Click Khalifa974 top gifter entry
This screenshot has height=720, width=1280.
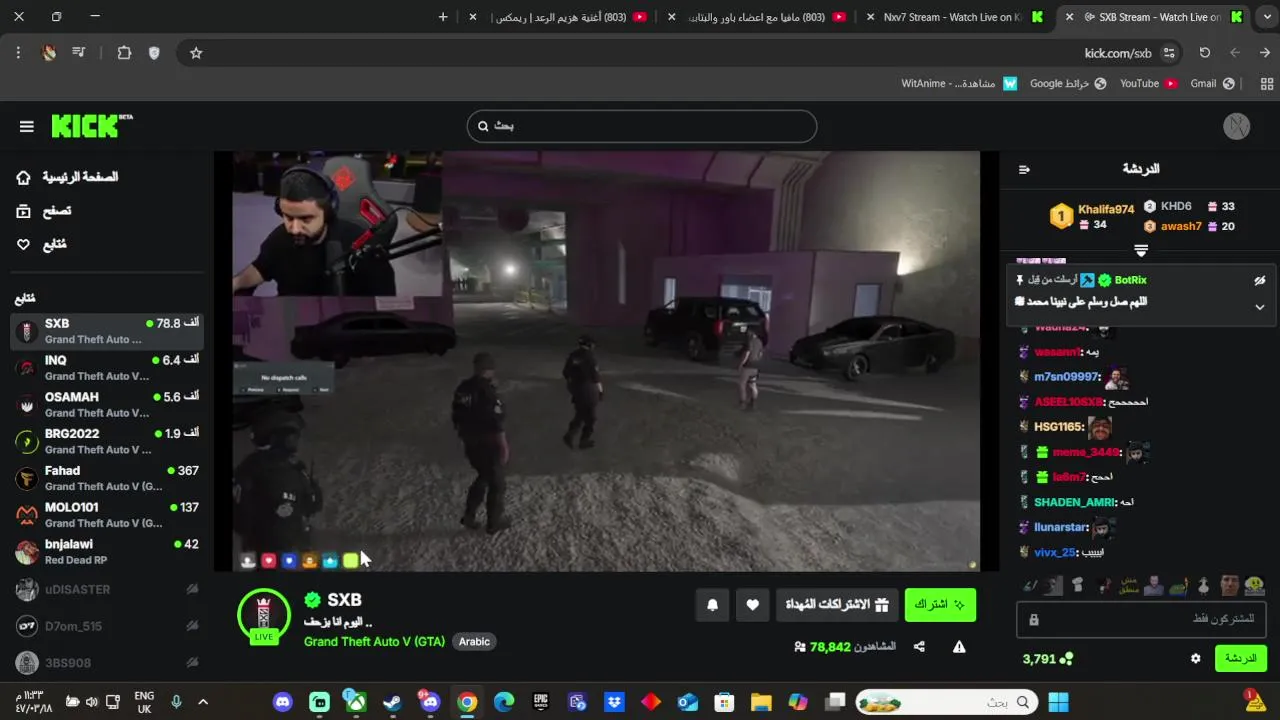coord(1092,216)
